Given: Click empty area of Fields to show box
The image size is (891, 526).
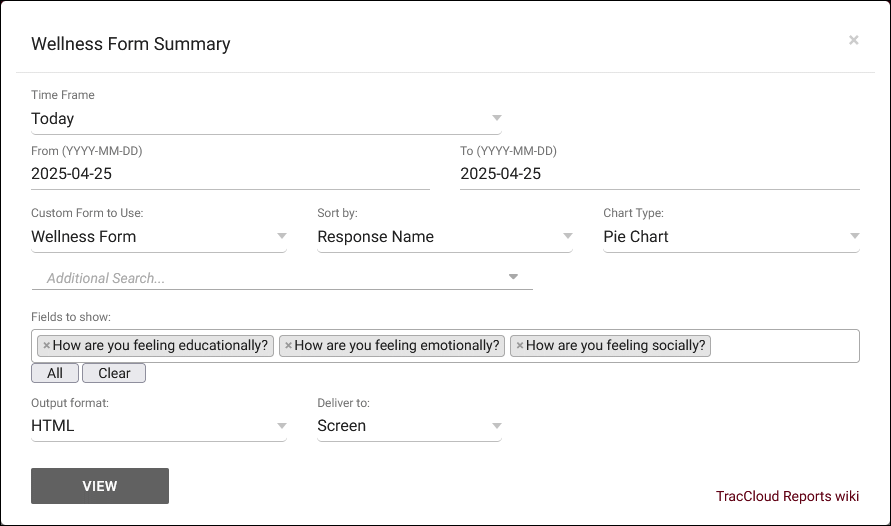Looking at the screenshot, I should (785, 346).
